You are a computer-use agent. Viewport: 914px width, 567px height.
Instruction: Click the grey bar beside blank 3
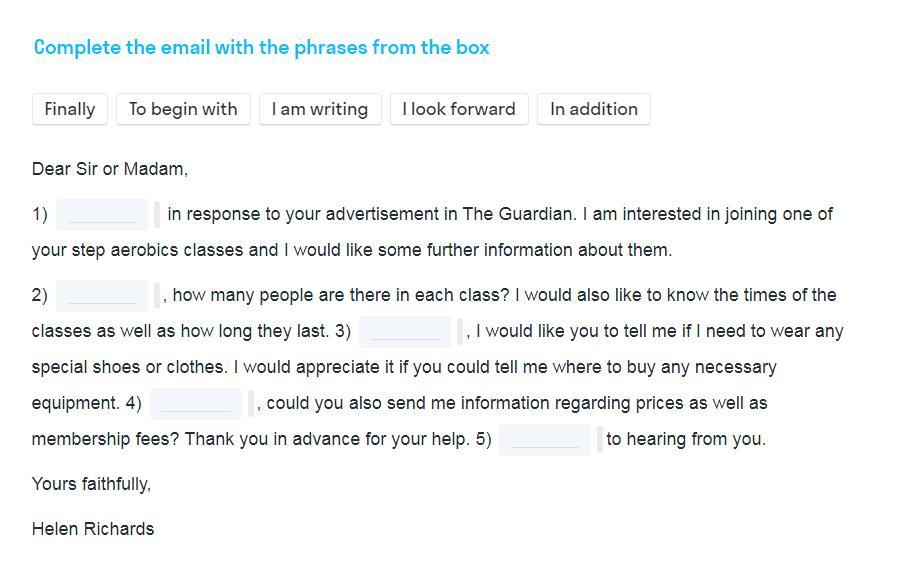460,331
